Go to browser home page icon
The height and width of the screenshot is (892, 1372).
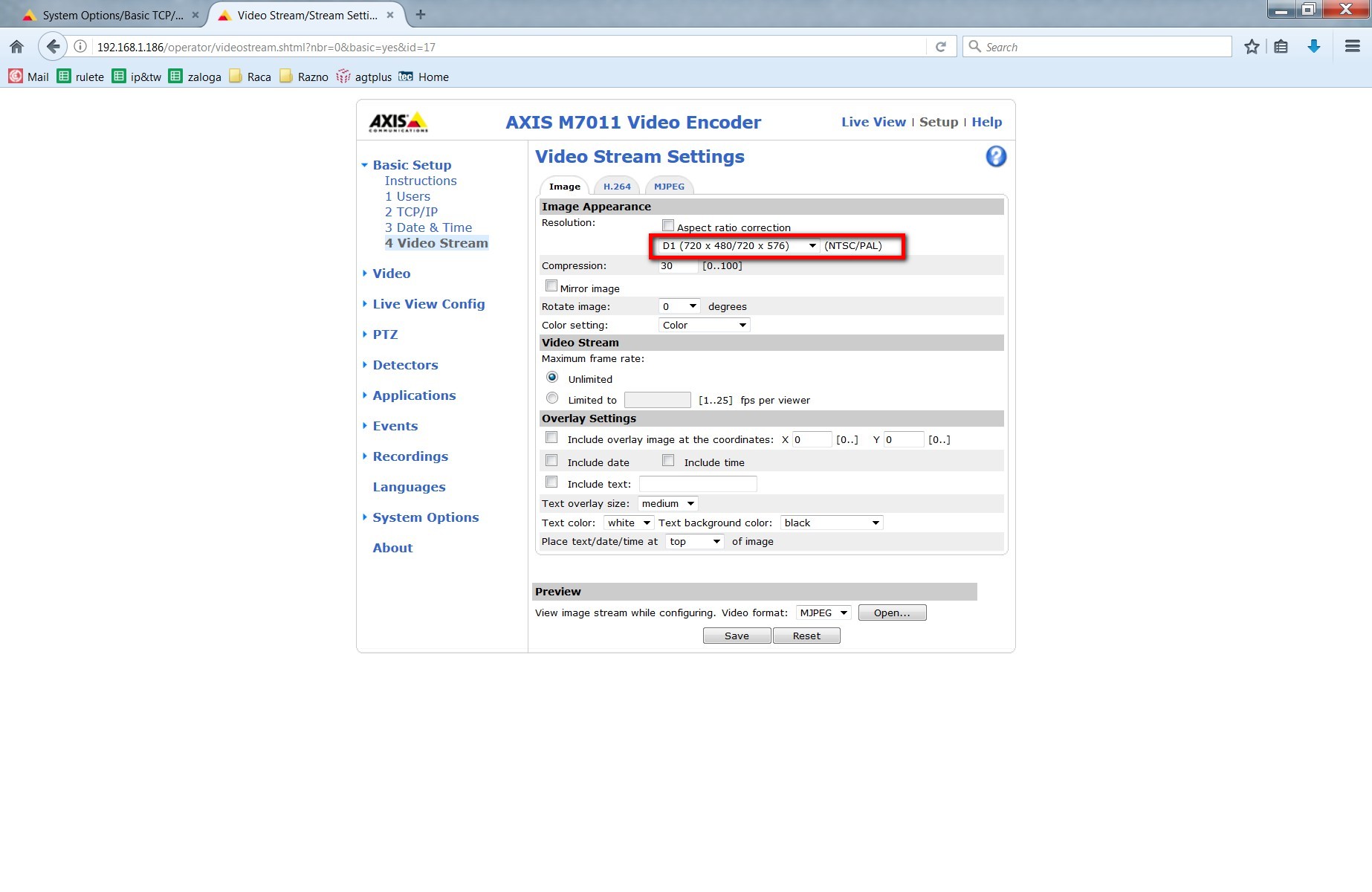pyautogui.click(x=16, y=47)
